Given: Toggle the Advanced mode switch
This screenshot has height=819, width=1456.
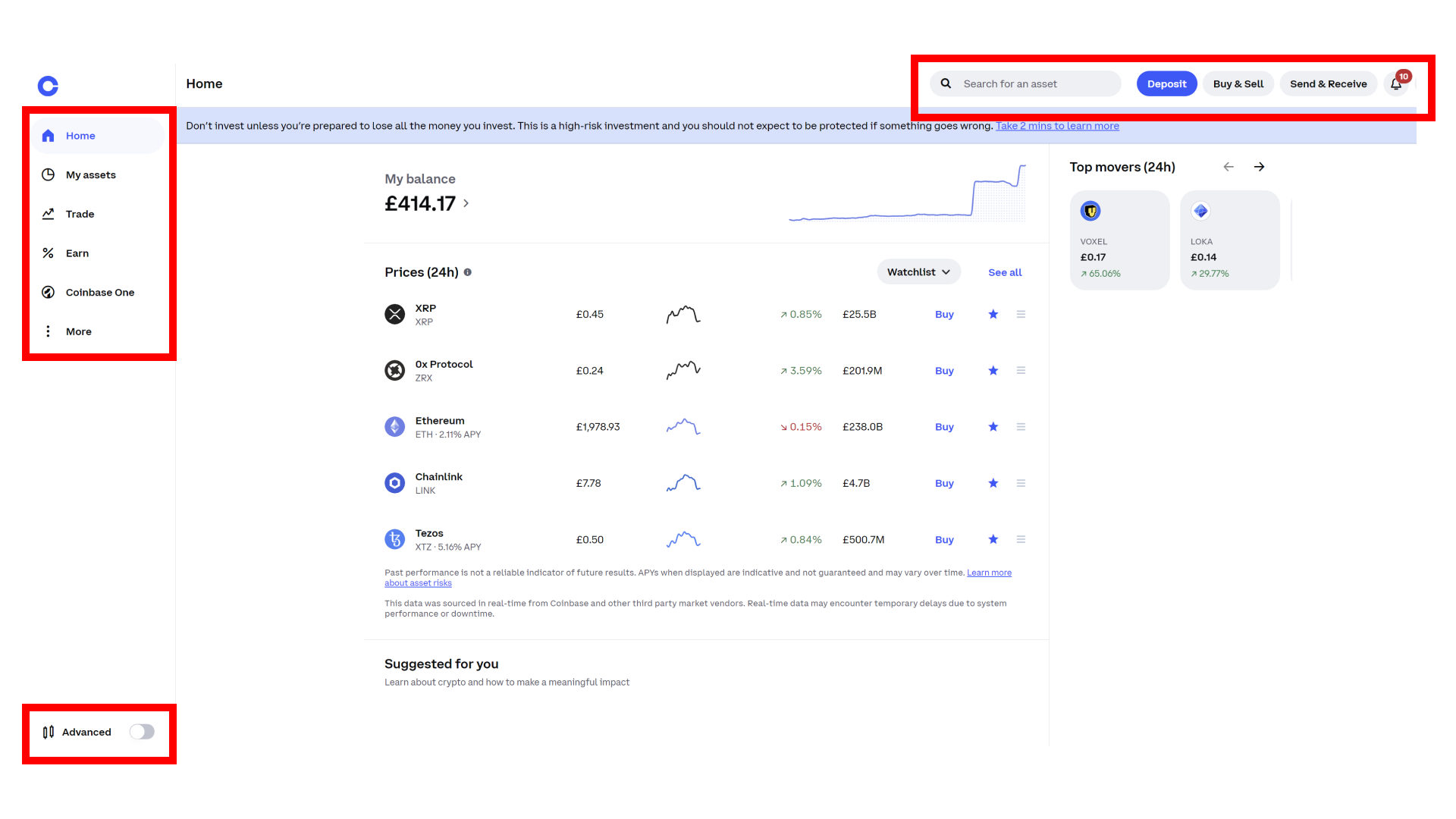Looking at the screenshot, I should [x=143, y=731].
